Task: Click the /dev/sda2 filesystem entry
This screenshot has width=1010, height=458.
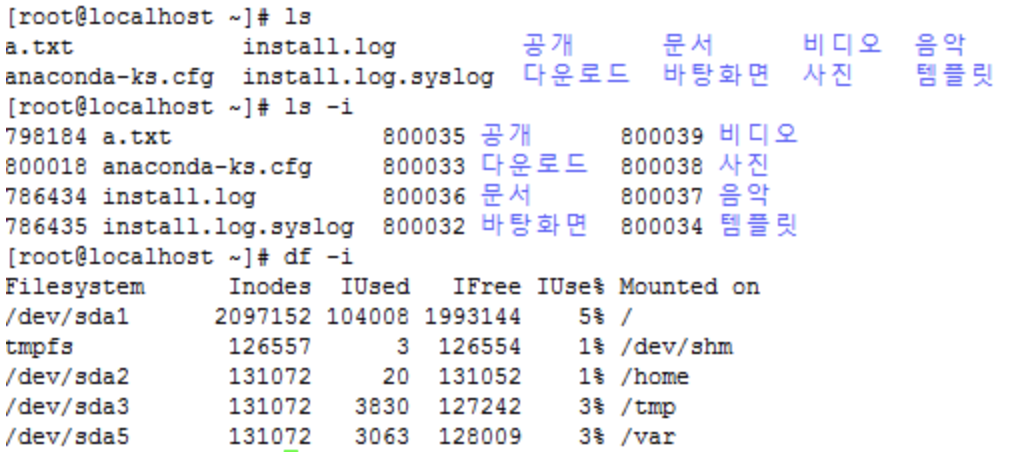Action: tap(68, 377)
